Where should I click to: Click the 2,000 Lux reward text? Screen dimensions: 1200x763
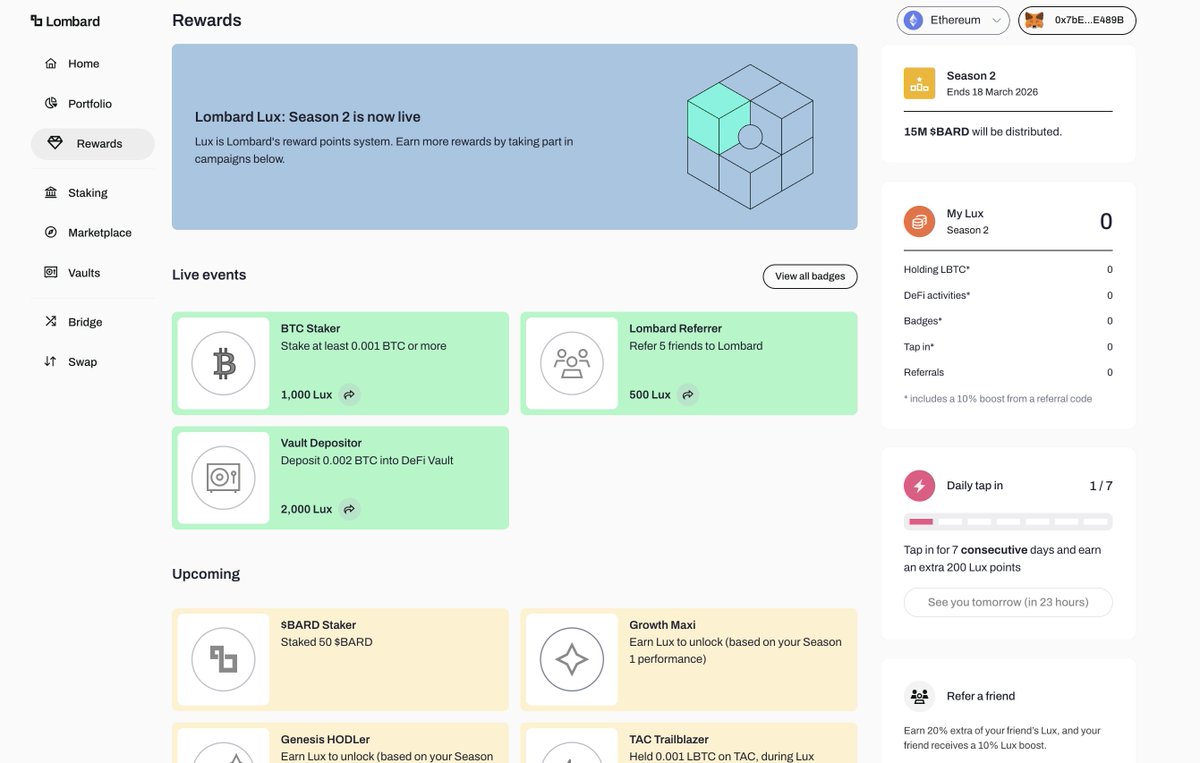click(306, 509)
